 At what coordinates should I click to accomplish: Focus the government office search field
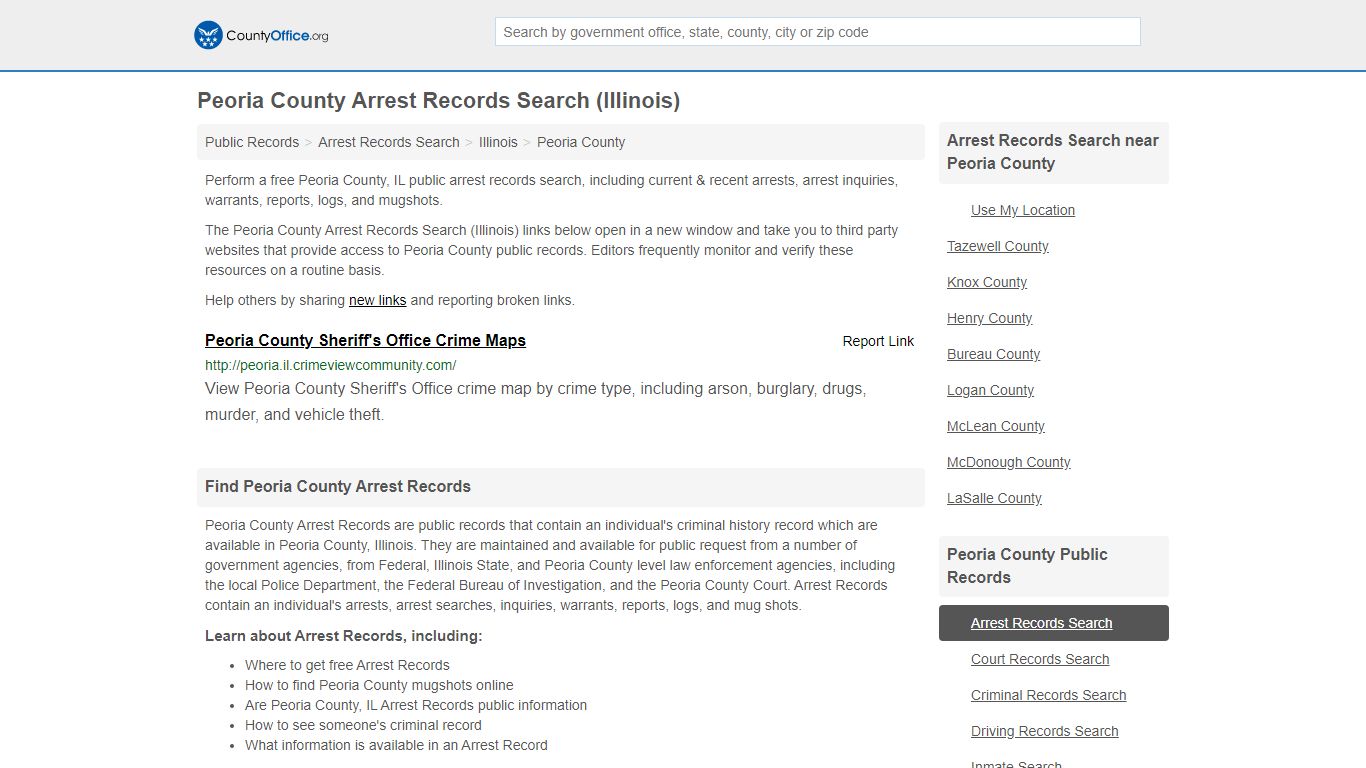[817, 32]
